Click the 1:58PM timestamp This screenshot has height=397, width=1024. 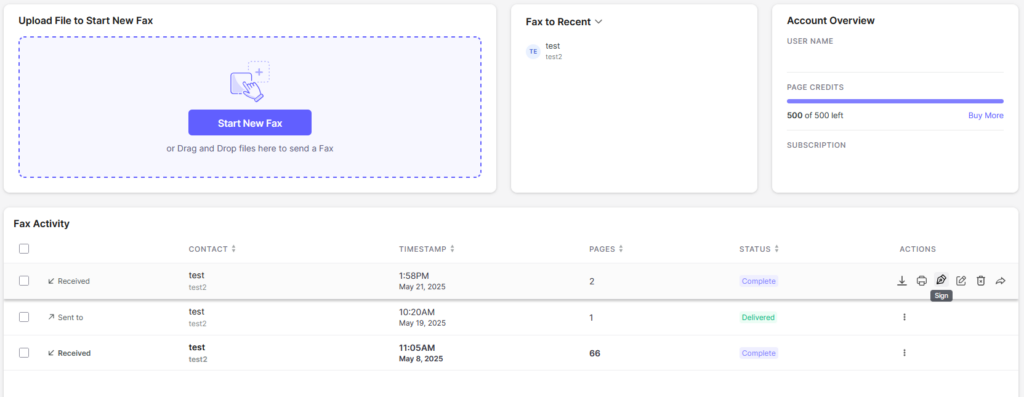414,276
